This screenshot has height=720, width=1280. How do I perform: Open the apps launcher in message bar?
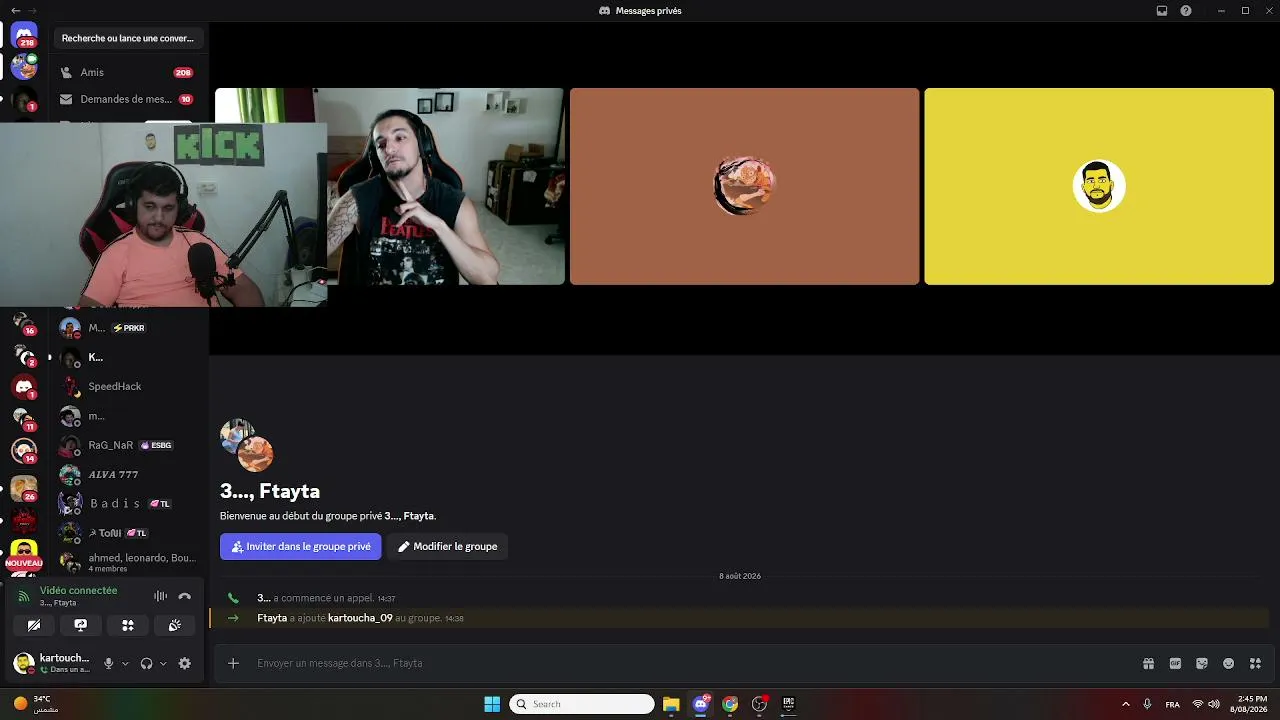tap(1256, 663)
